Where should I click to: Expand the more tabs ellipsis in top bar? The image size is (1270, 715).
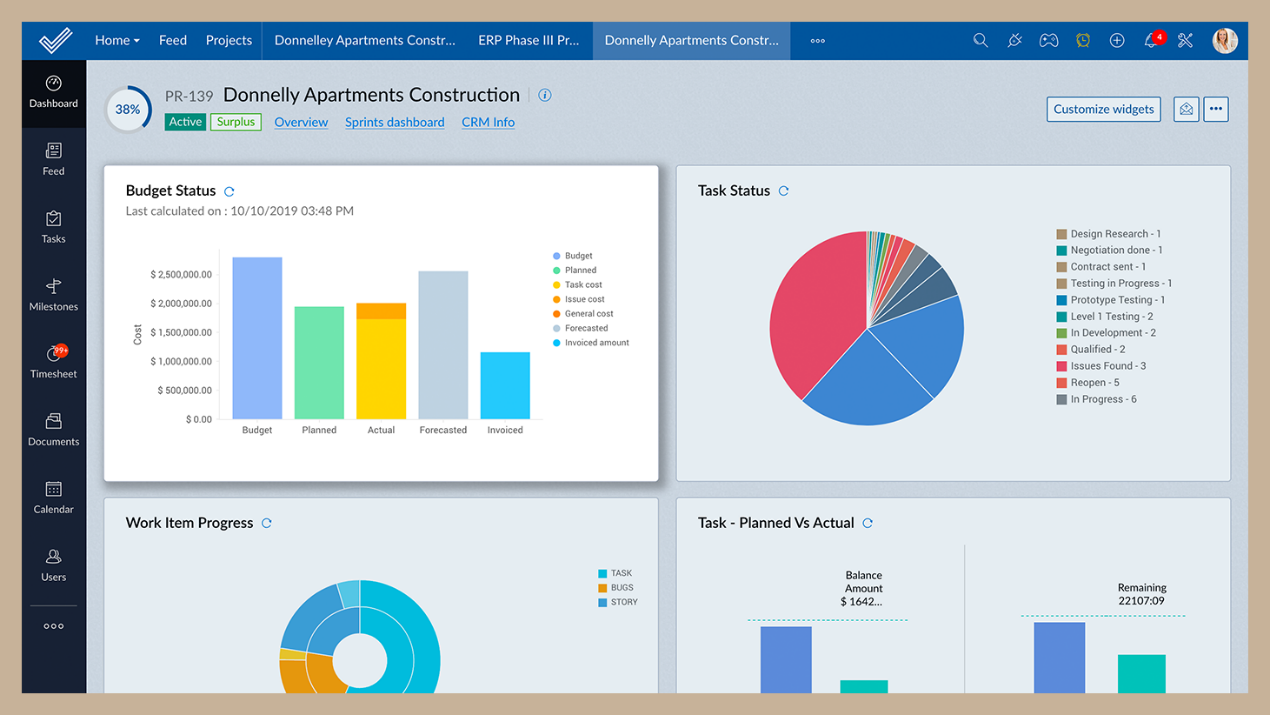[x=818, y=41]
